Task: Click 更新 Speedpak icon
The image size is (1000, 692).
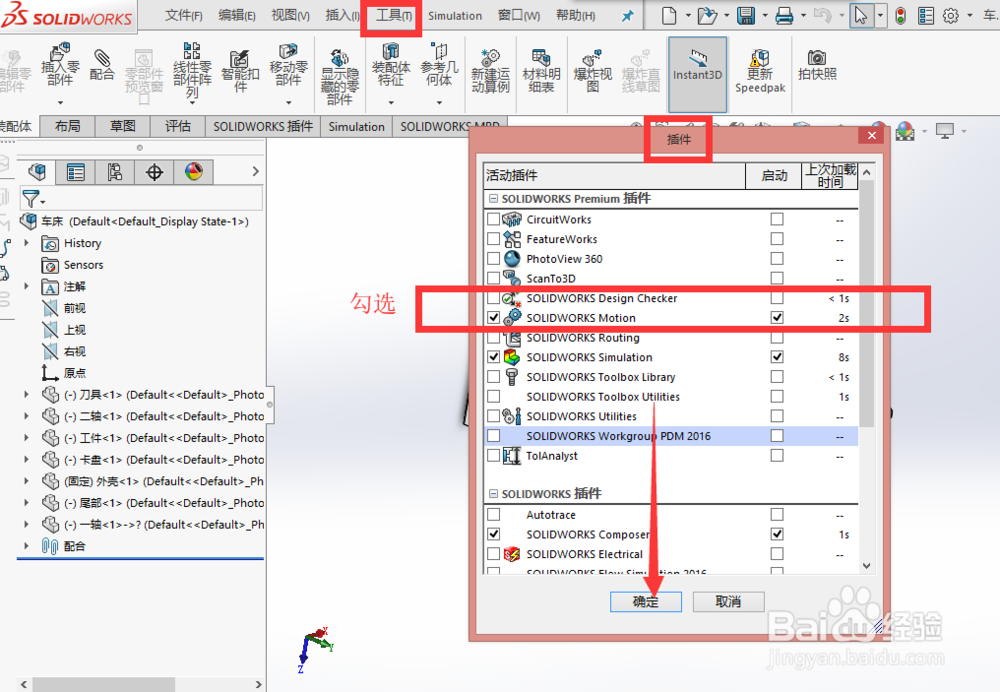Action: [760, 71]
